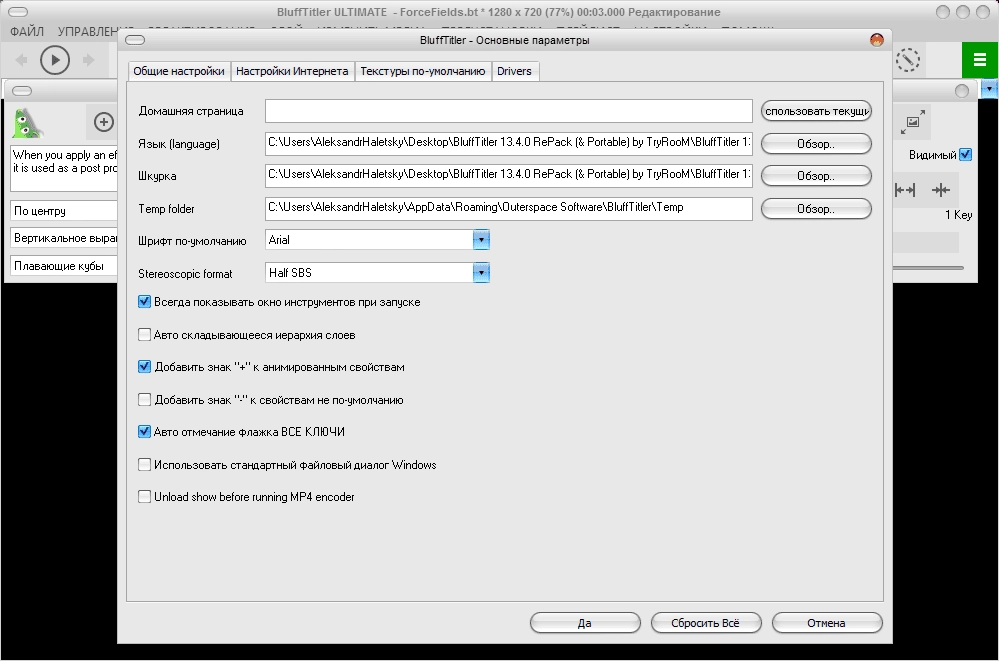
Task: Click the Отмена button
Action: point(827,623)
